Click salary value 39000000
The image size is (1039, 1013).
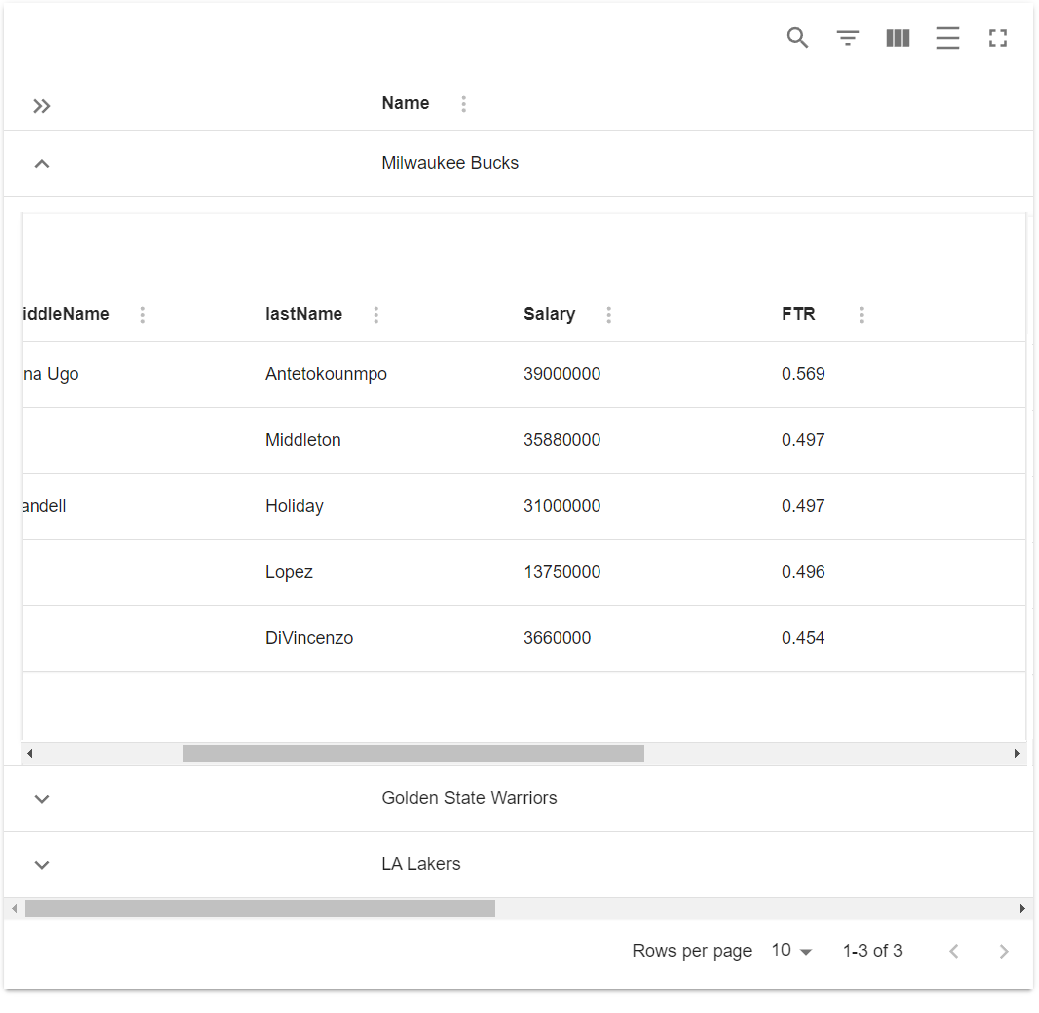(561, 374)
